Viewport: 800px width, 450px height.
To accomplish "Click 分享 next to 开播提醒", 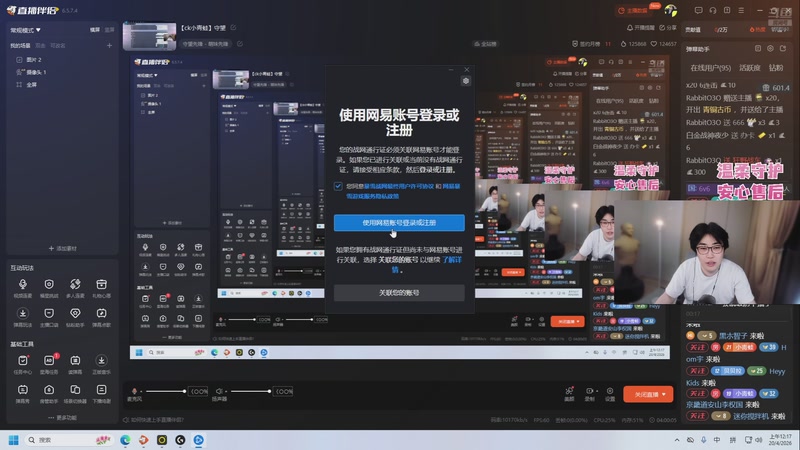I will (668, 28).
